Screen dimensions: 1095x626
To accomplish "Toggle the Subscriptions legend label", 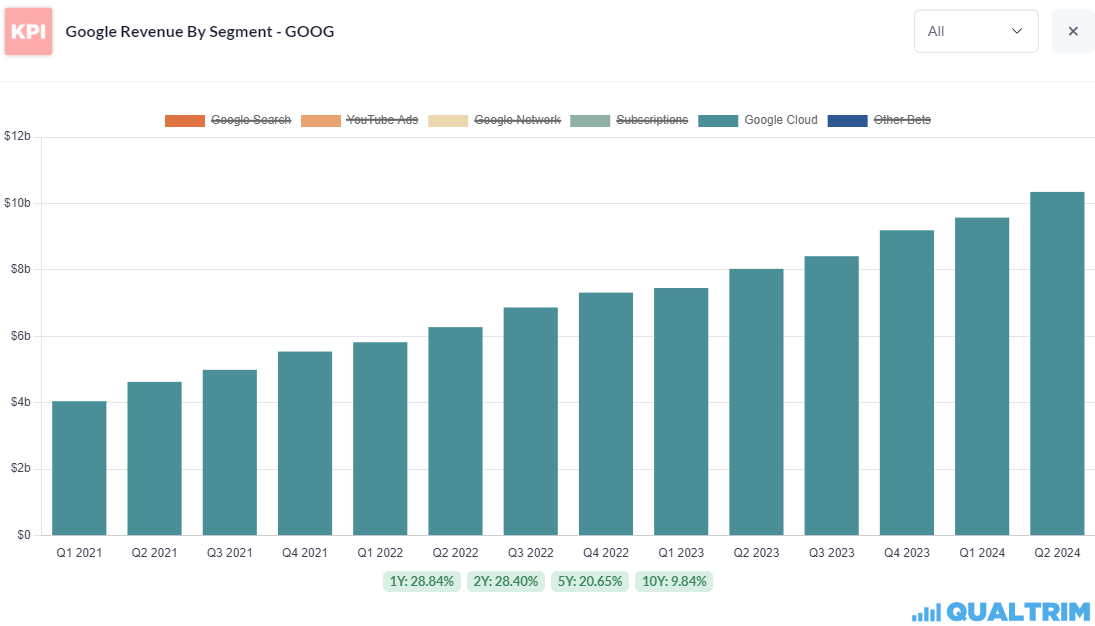I will point(652,120).
